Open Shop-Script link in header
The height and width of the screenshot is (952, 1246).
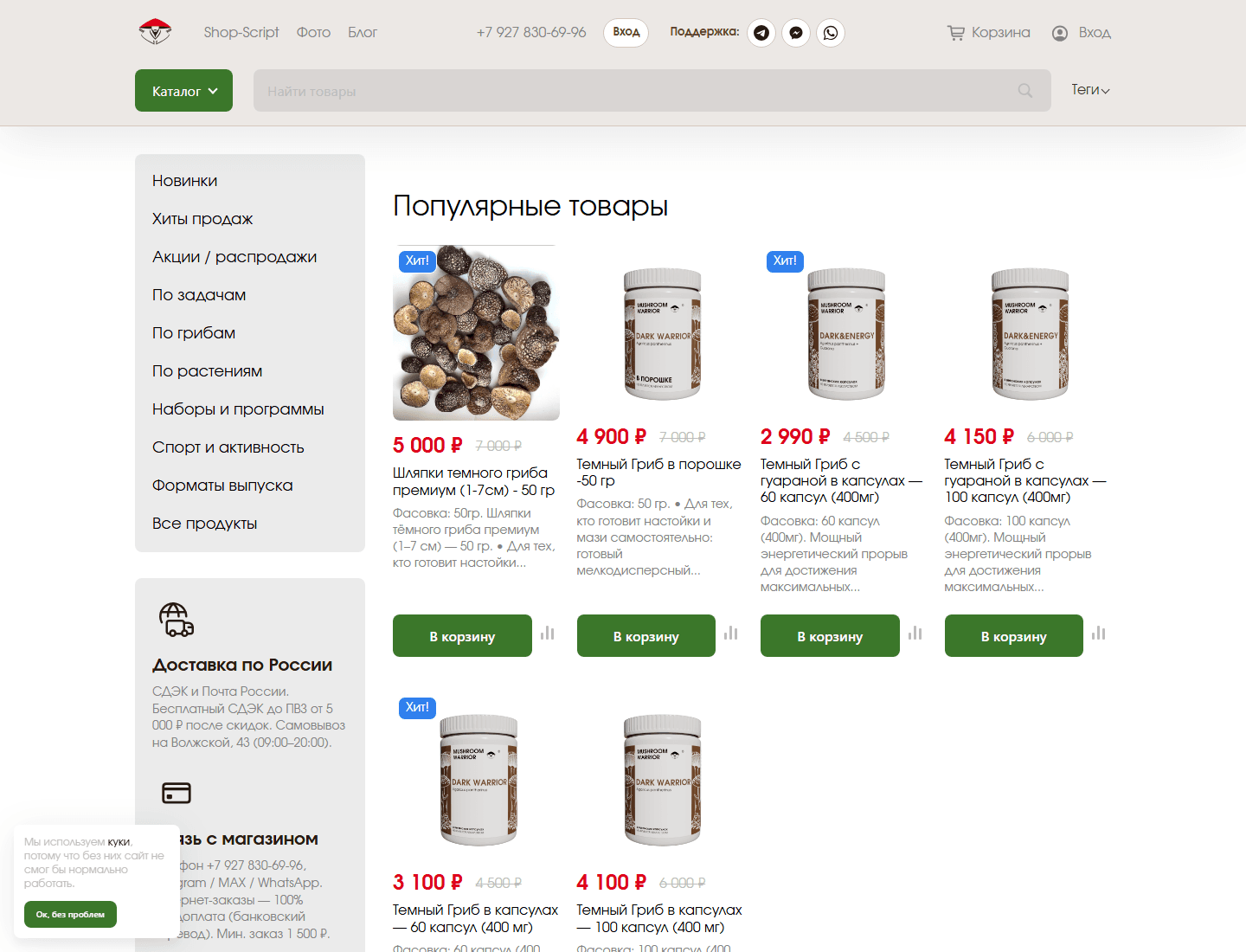point(241,33)
